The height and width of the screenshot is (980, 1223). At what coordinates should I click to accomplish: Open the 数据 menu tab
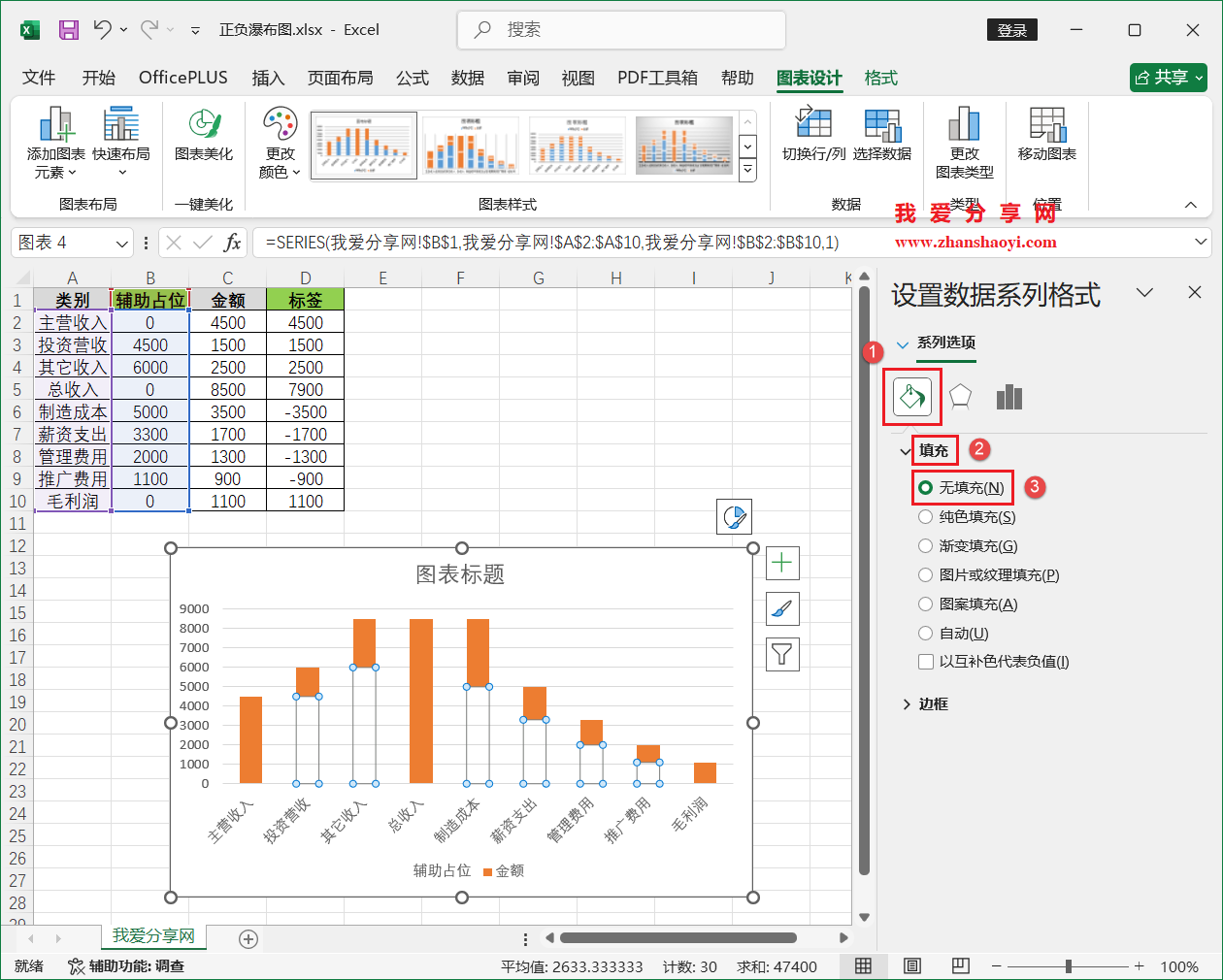pyautogui.click(x=467, y=78)
